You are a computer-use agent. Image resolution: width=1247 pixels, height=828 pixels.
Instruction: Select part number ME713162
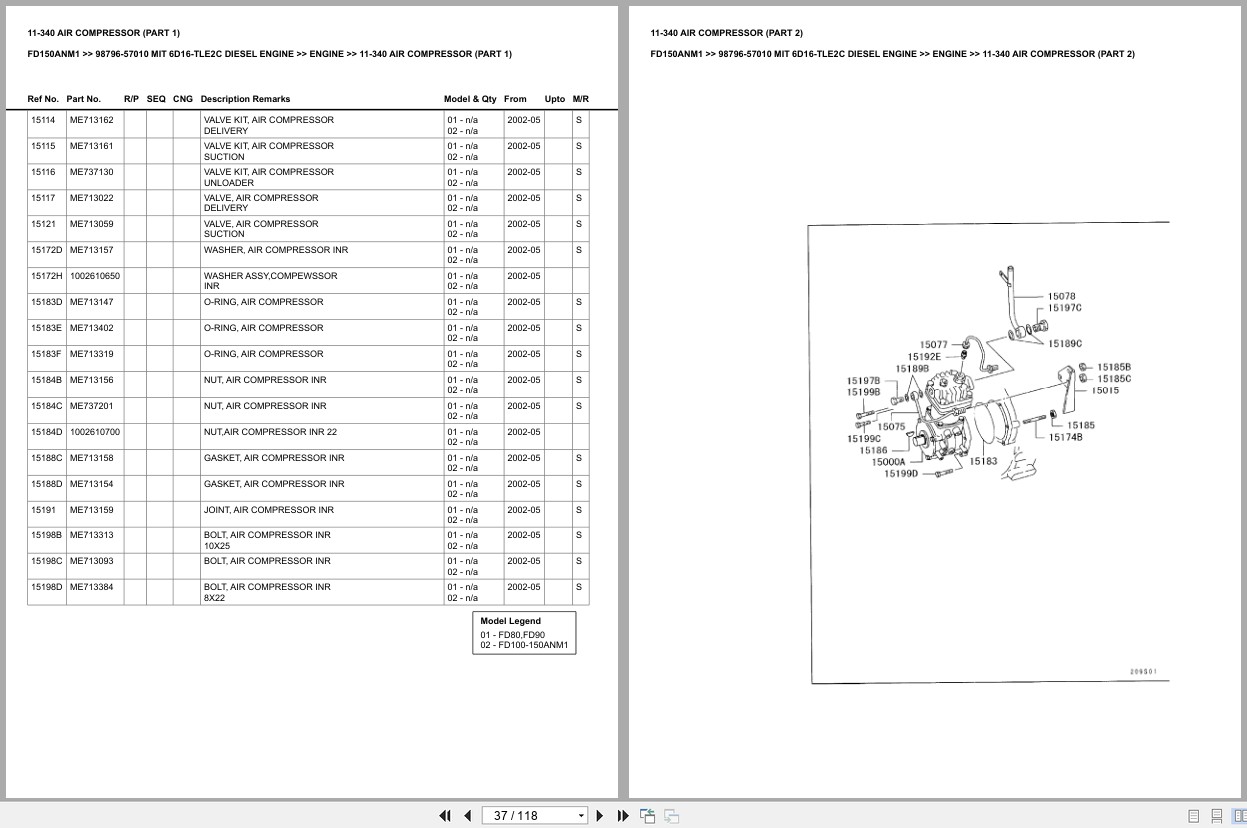(x=92, y=120)
